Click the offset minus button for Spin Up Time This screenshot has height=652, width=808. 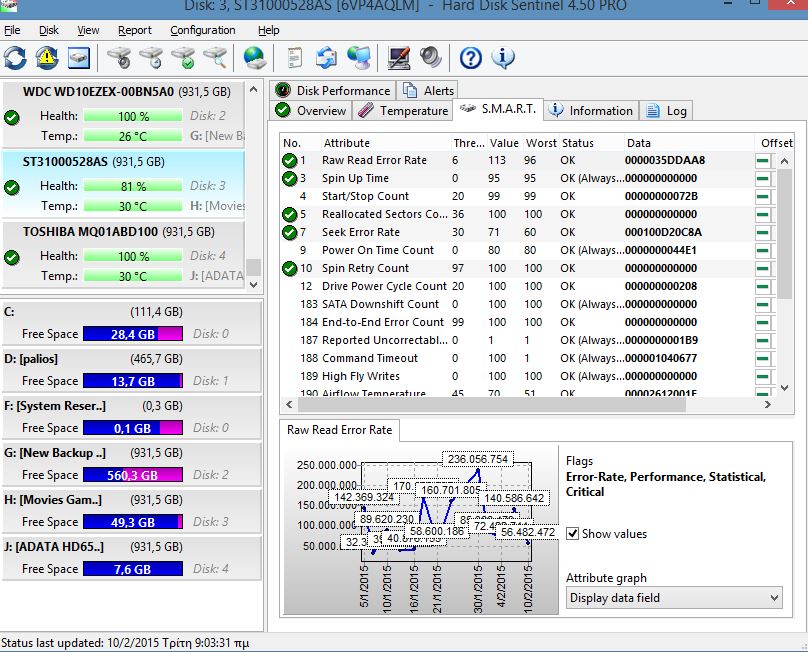(763, 179)
